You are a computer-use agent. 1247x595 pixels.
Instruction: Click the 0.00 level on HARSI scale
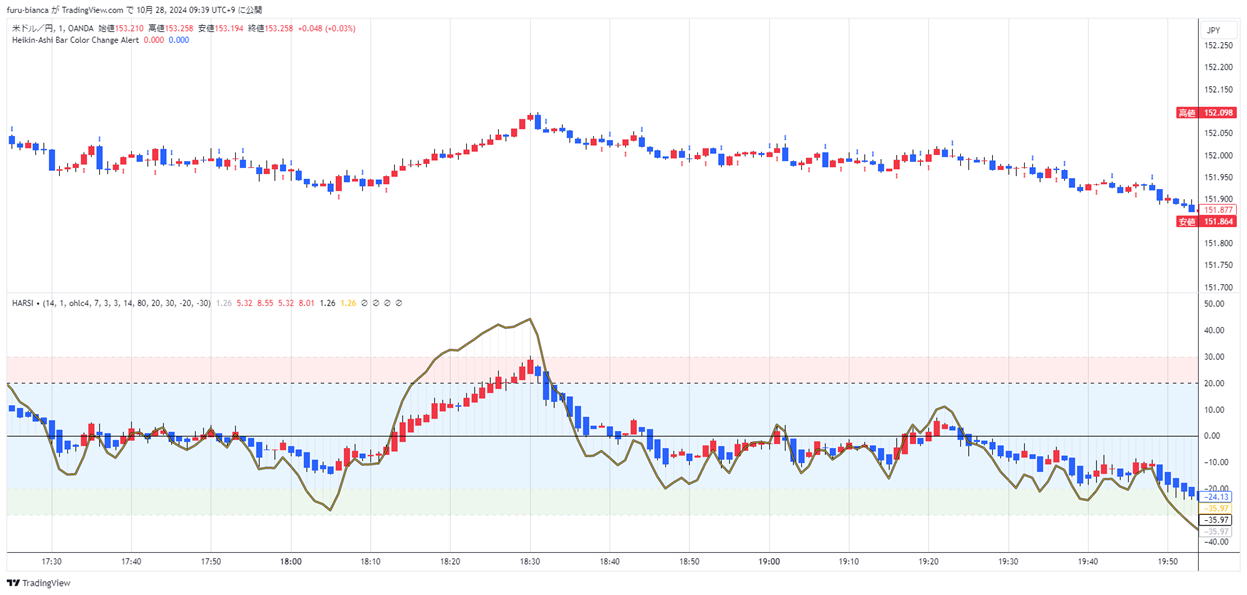(x=1215, y=436)
